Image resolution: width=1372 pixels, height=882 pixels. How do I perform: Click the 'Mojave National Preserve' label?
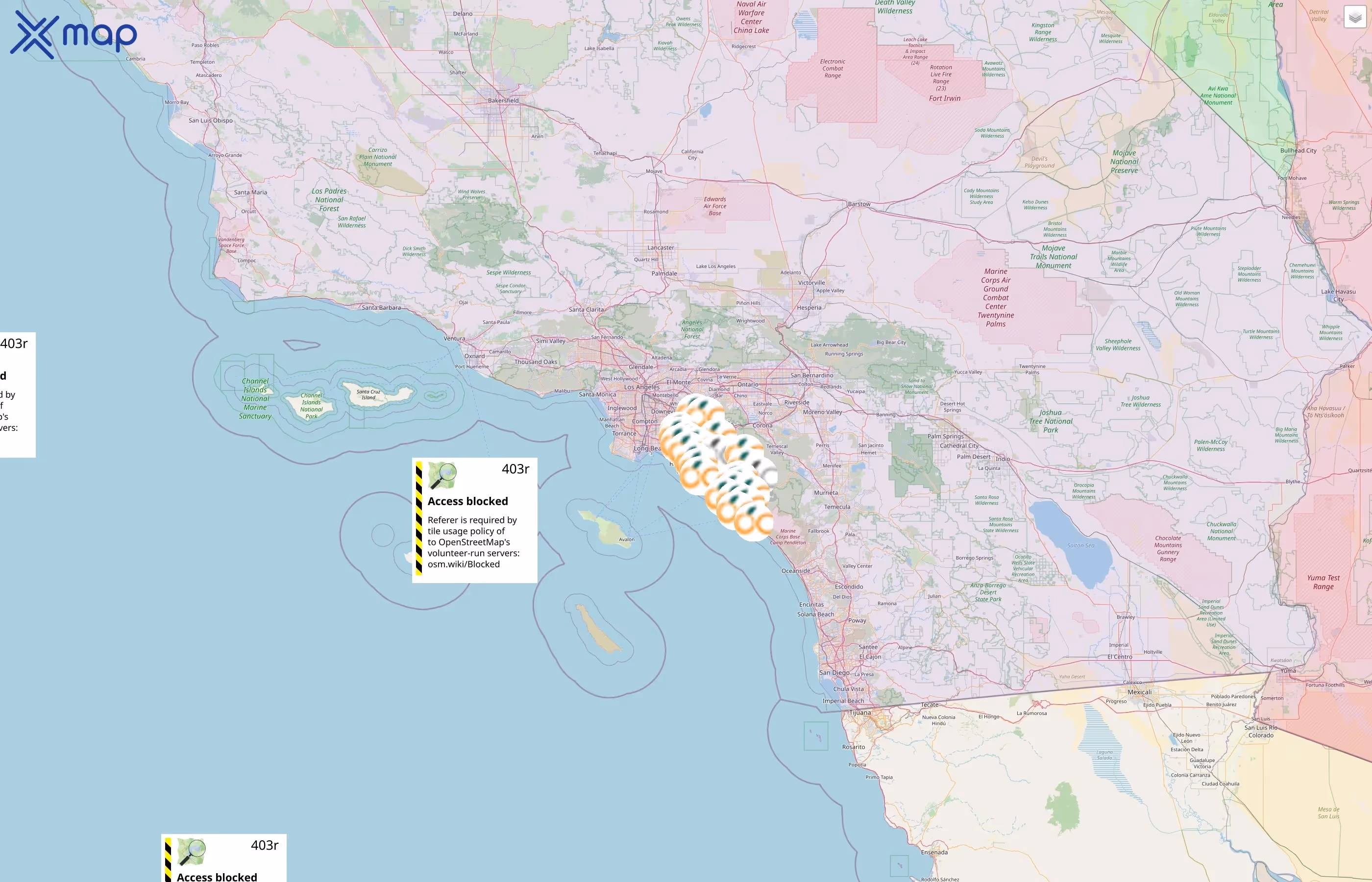[1124, 162]
